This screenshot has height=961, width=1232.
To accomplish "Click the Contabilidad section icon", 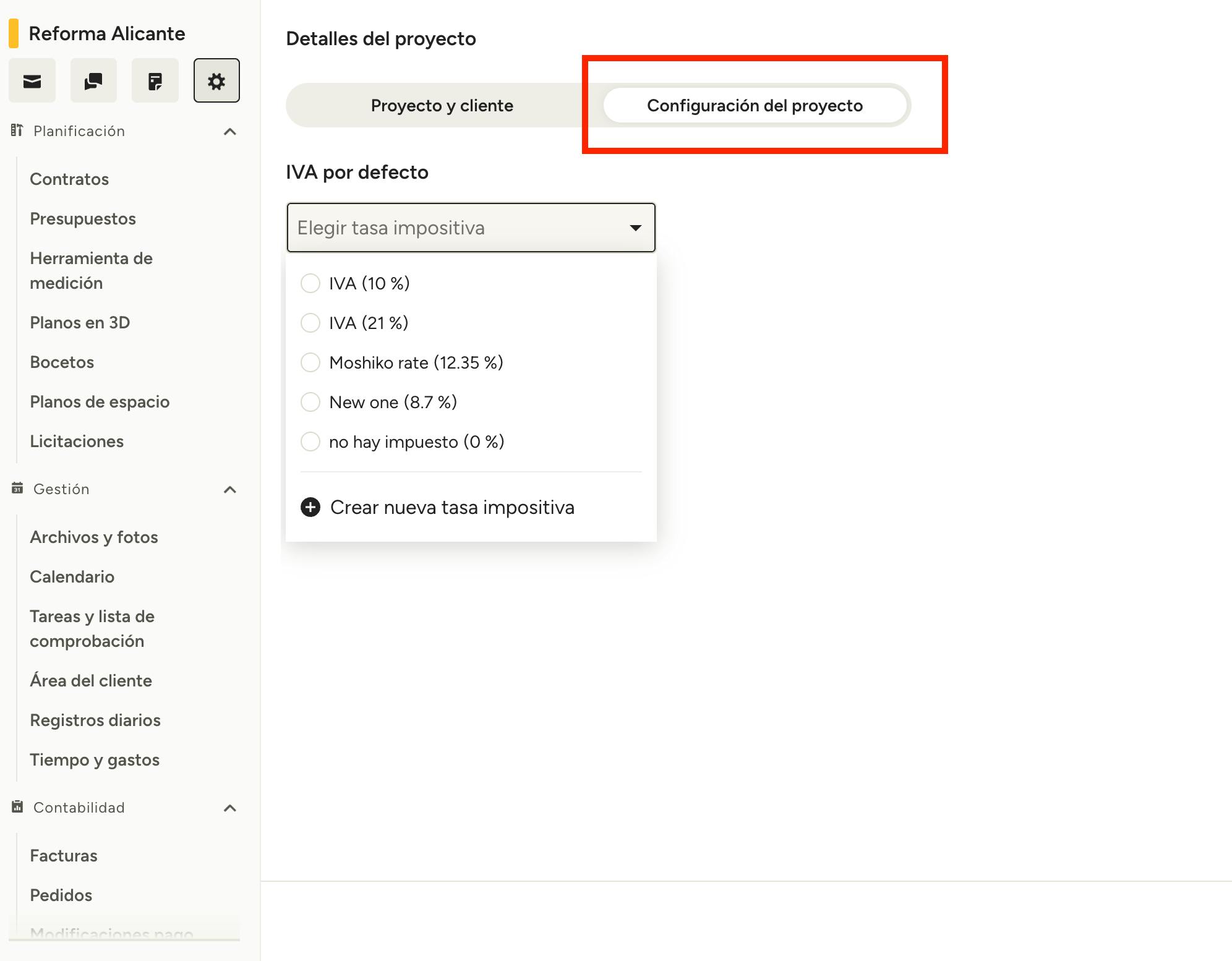I will pyautogui.click(x=17, y=807).
